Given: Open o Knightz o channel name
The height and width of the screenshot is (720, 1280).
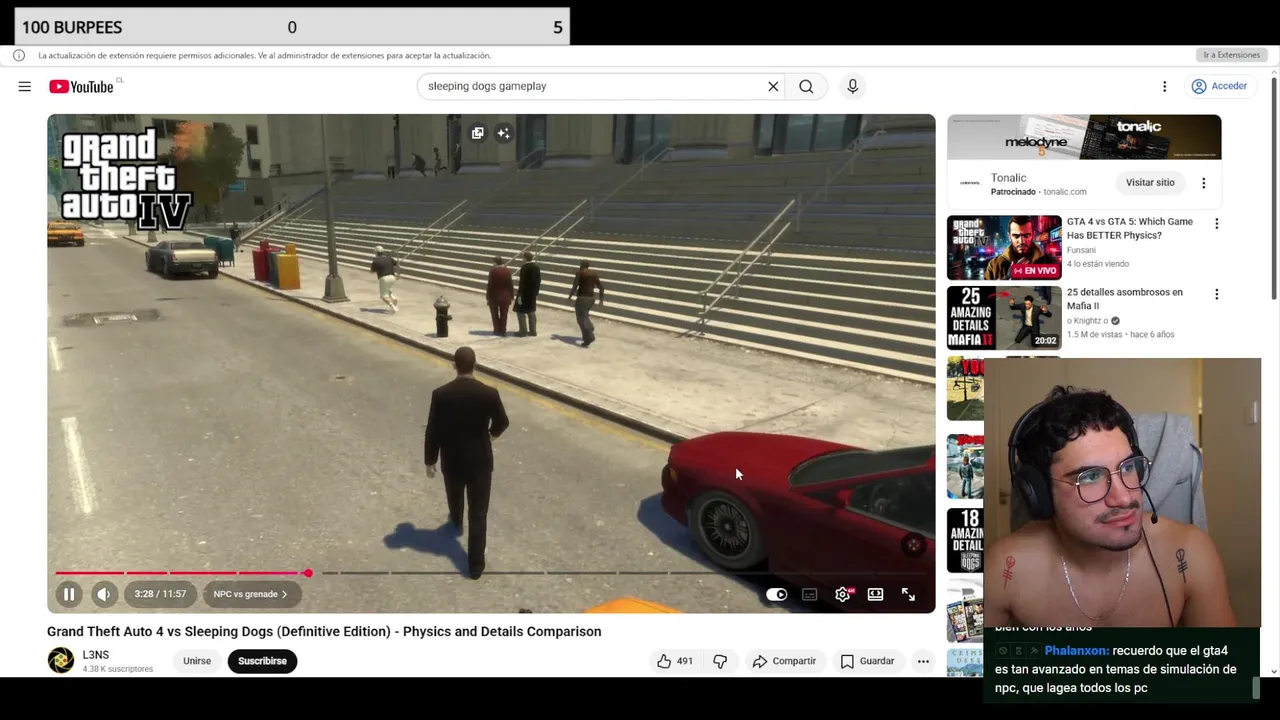Looking at the screenshot, I should (1087, 321).
